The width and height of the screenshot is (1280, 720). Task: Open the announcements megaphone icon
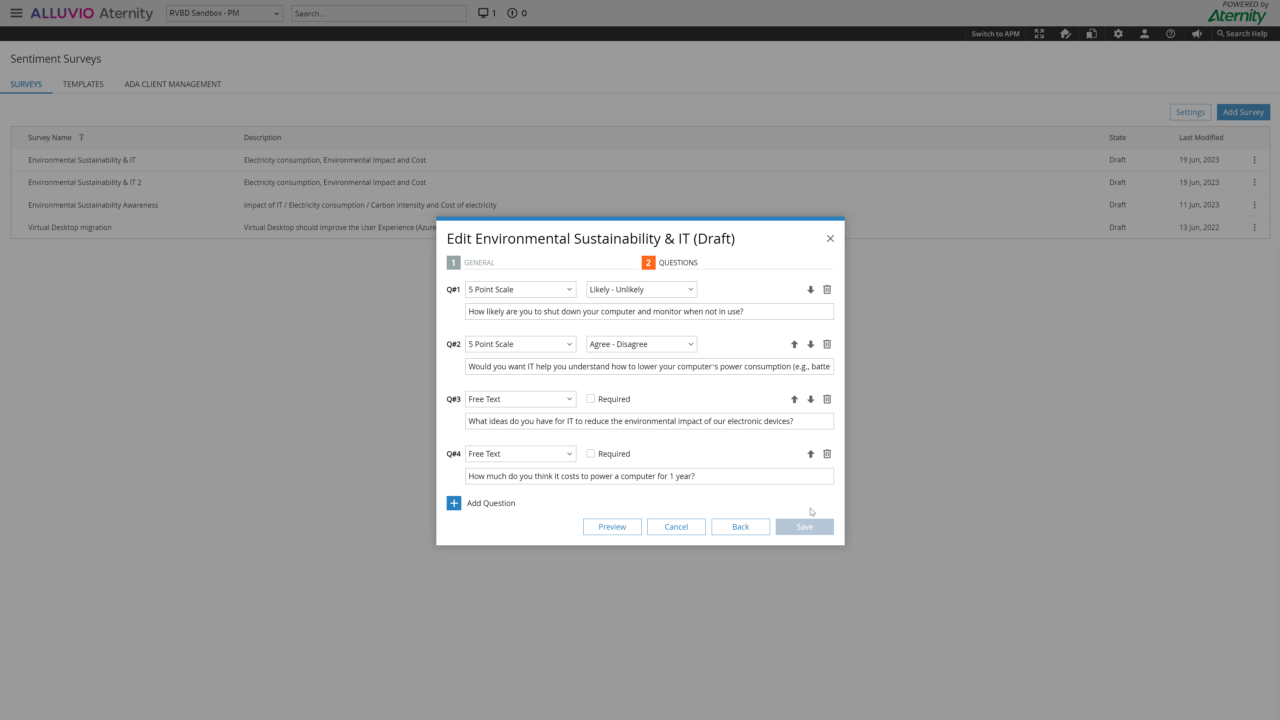[x=1196, y=33]
